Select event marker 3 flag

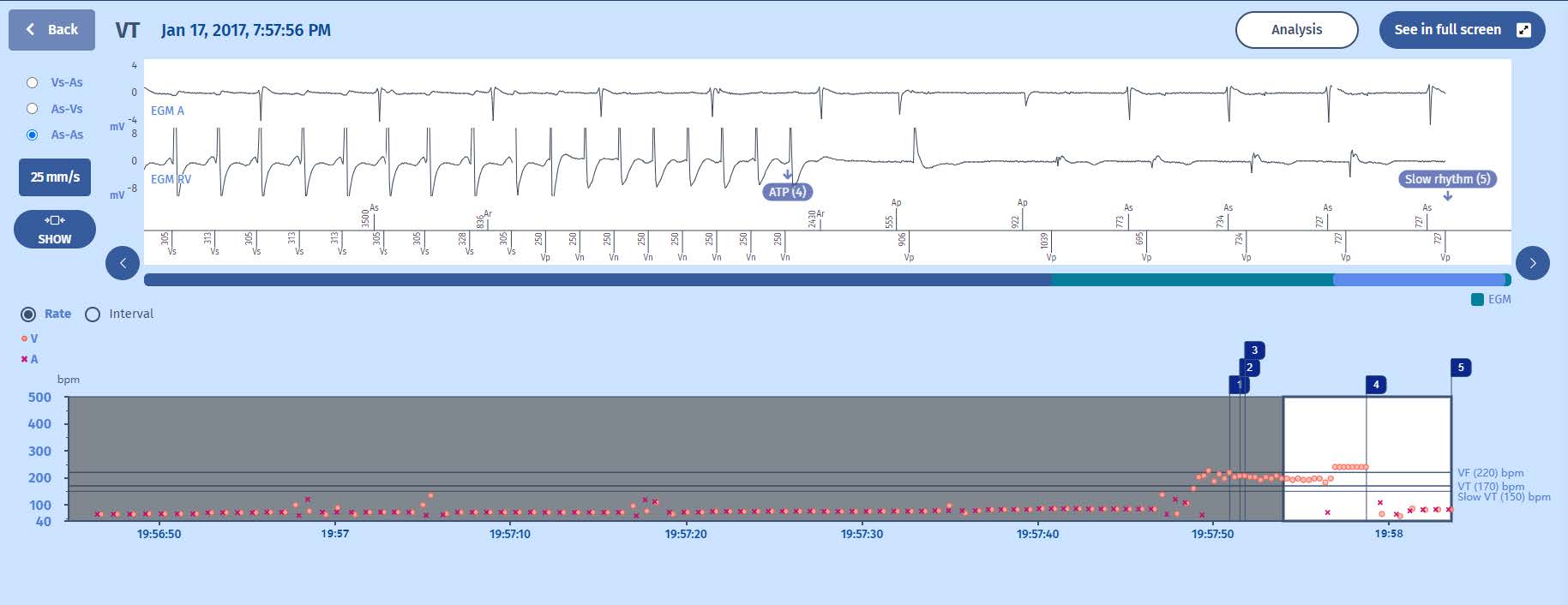click(x=1254, y=350)
